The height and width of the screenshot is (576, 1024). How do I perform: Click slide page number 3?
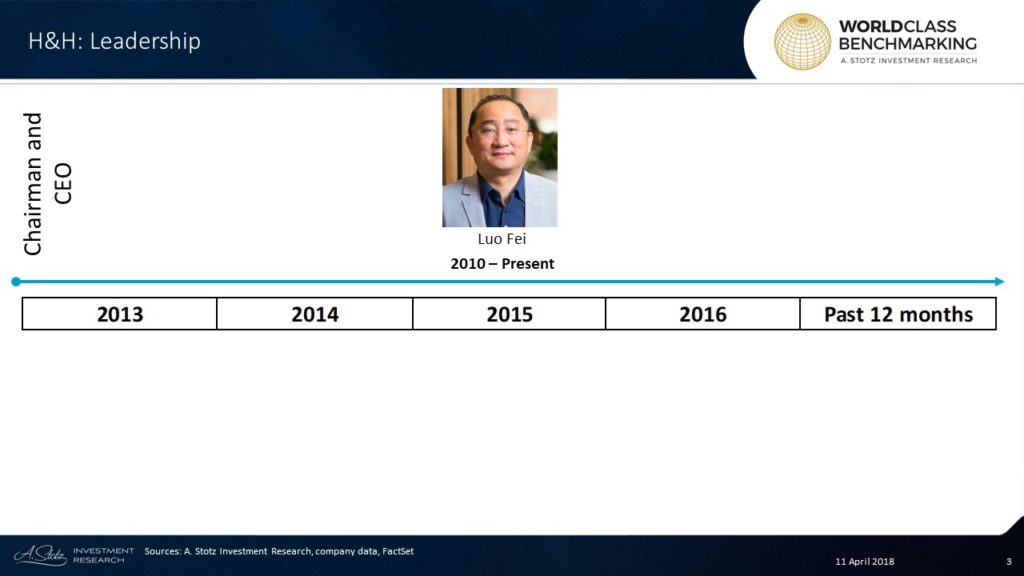click(x=1008, y=561)
